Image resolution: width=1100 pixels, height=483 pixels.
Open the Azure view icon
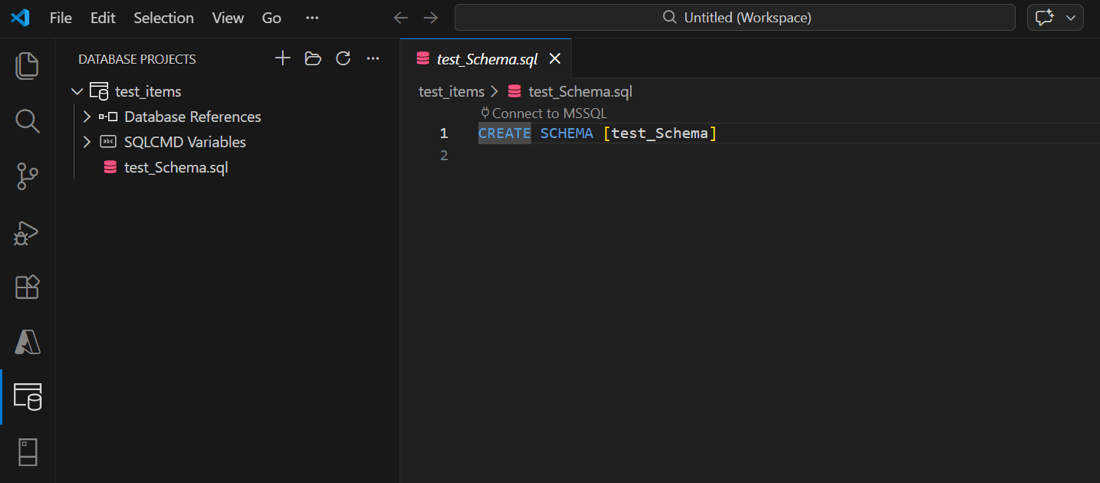(27, 342)
